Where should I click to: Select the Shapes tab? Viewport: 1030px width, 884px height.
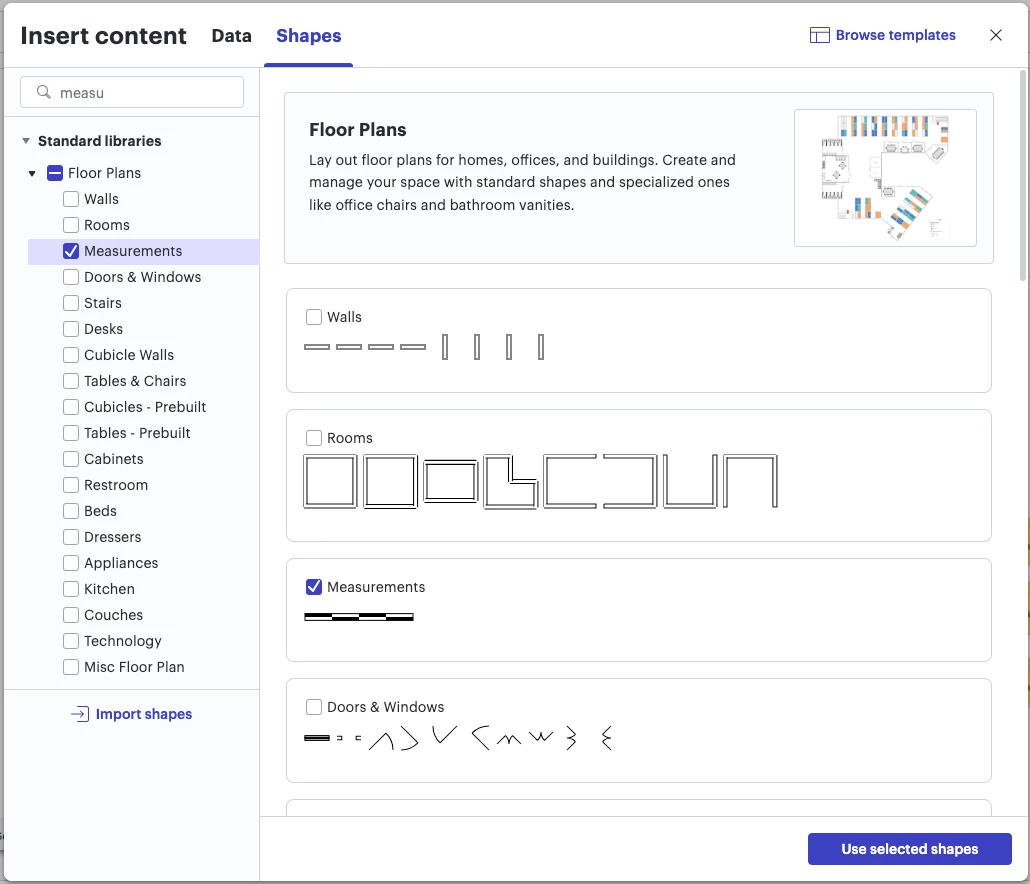(308, 36)
